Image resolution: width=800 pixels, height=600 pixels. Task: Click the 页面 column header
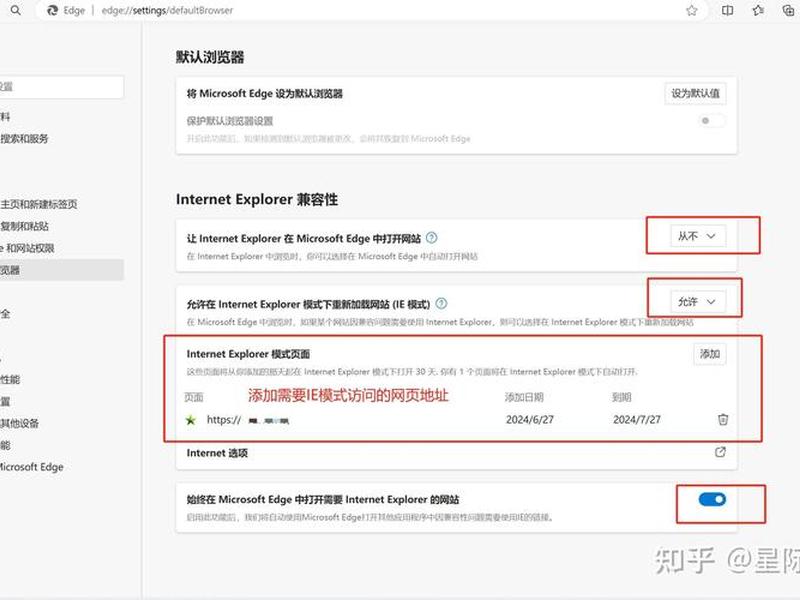(194, 397)
